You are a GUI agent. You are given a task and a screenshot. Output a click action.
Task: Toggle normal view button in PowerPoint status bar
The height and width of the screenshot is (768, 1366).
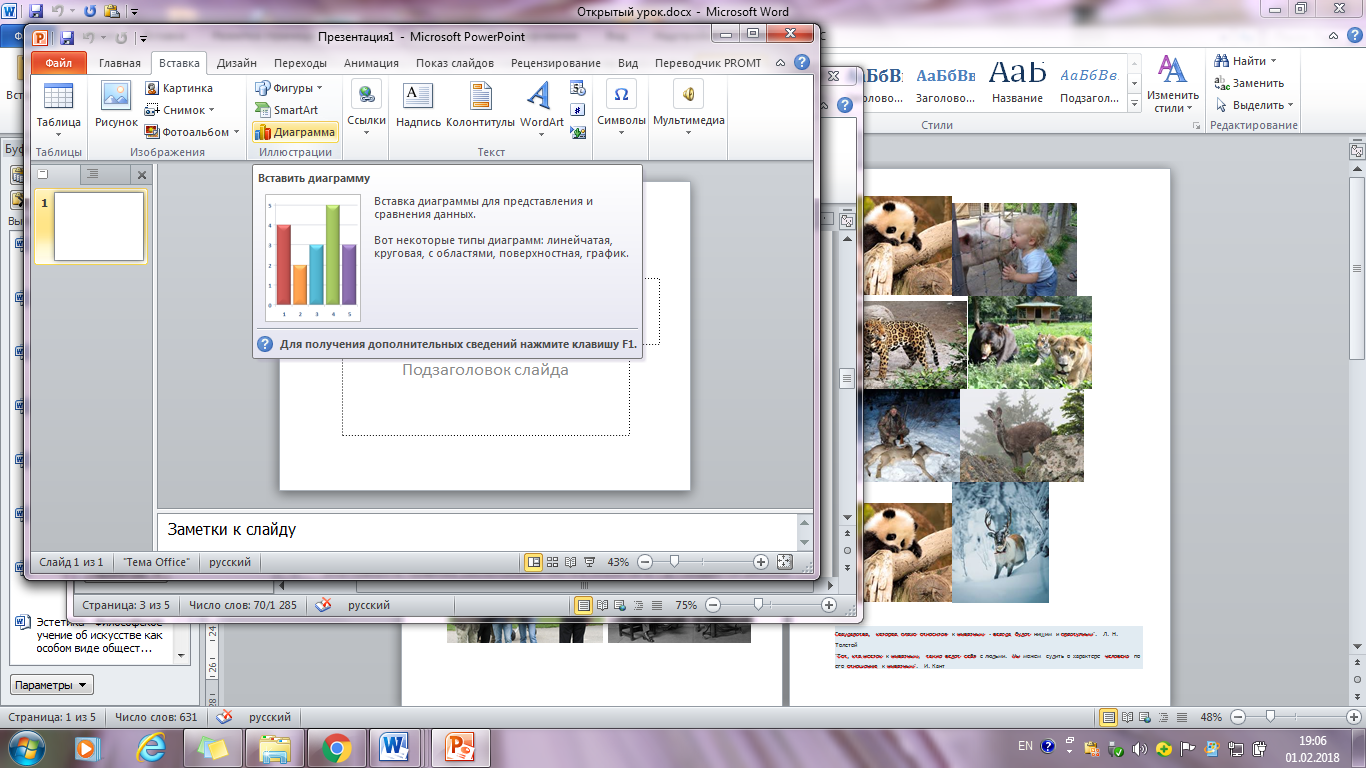(534, 562)
